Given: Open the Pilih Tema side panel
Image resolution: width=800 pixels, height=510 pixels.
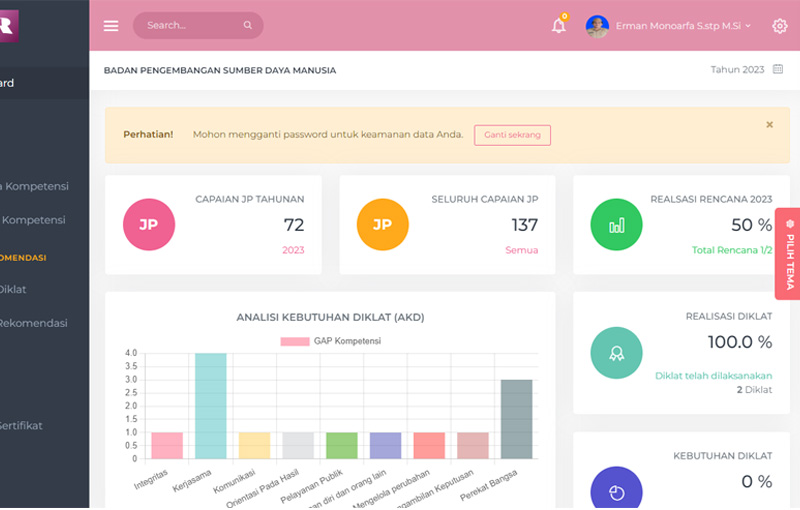Looking at the screenshot, I should (x=788, y=254).
